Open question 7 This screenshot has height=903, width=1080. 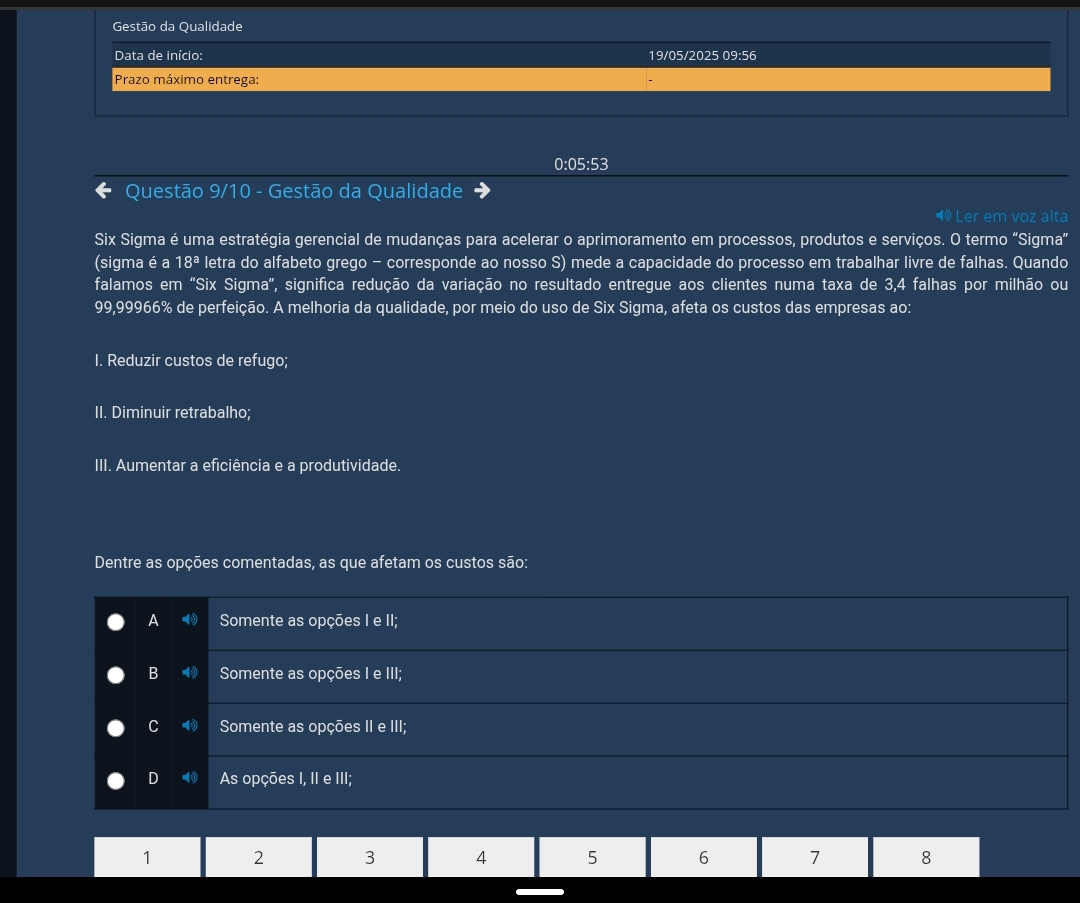814,857
